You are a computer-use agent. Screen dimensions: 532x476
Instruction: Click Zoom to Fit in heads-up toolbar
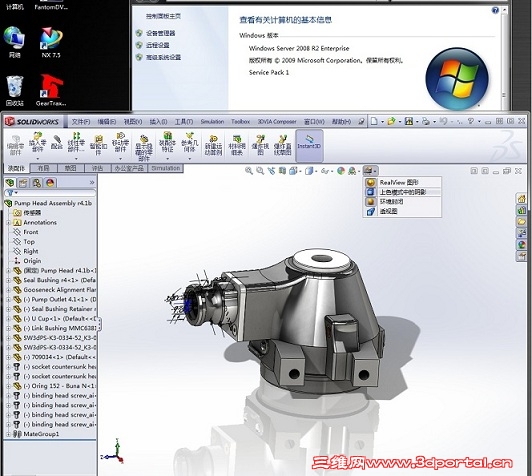[x=249, y=171]
